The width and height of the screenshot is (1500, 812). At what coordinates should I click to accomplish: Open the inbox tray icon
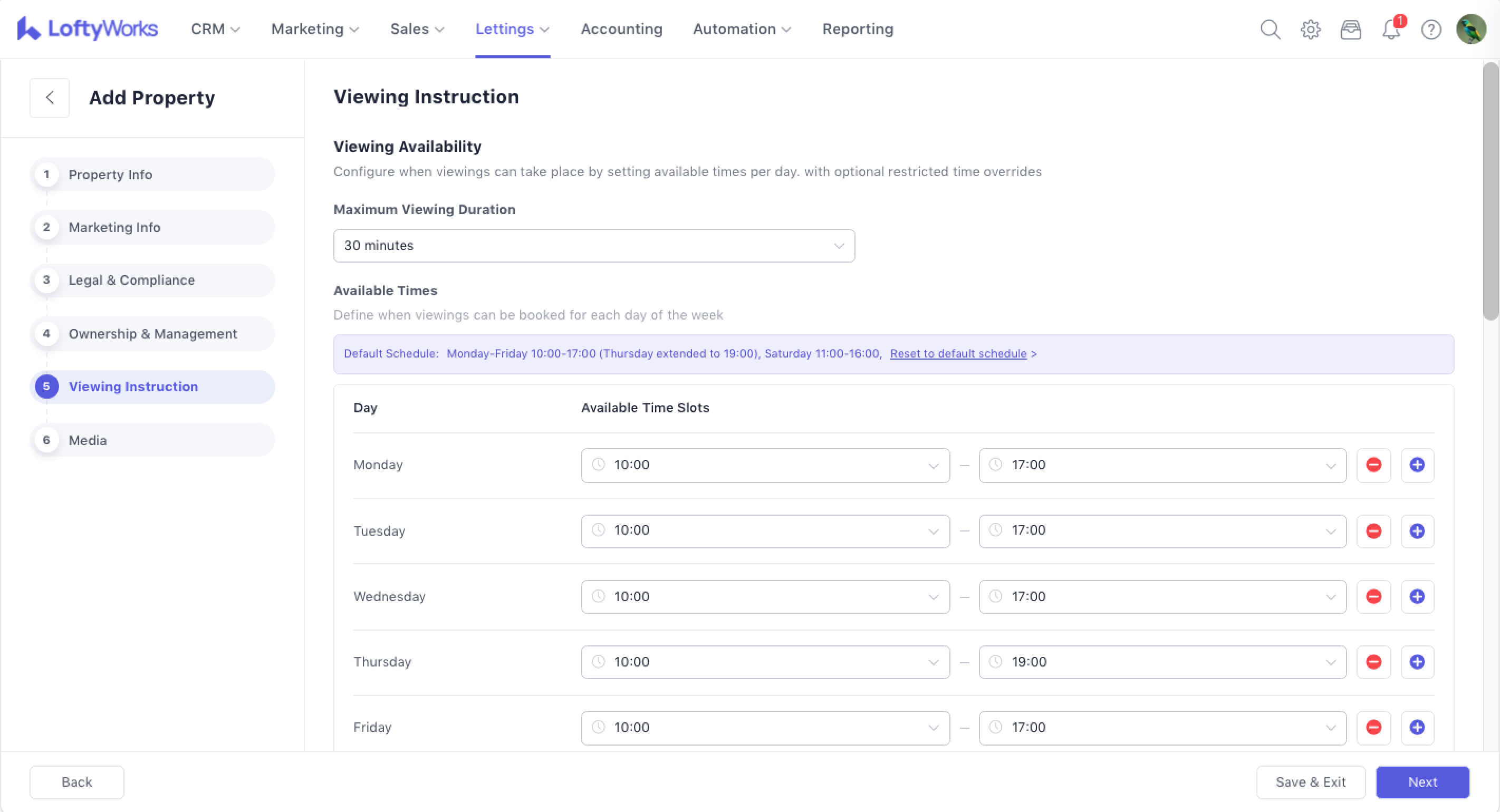coord(1350,29)
